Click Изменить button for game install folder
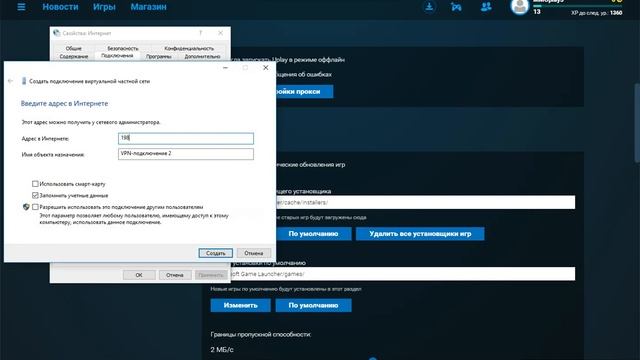Screen dimensions: 640x360 pyautogui.click(x=240, y=305)
